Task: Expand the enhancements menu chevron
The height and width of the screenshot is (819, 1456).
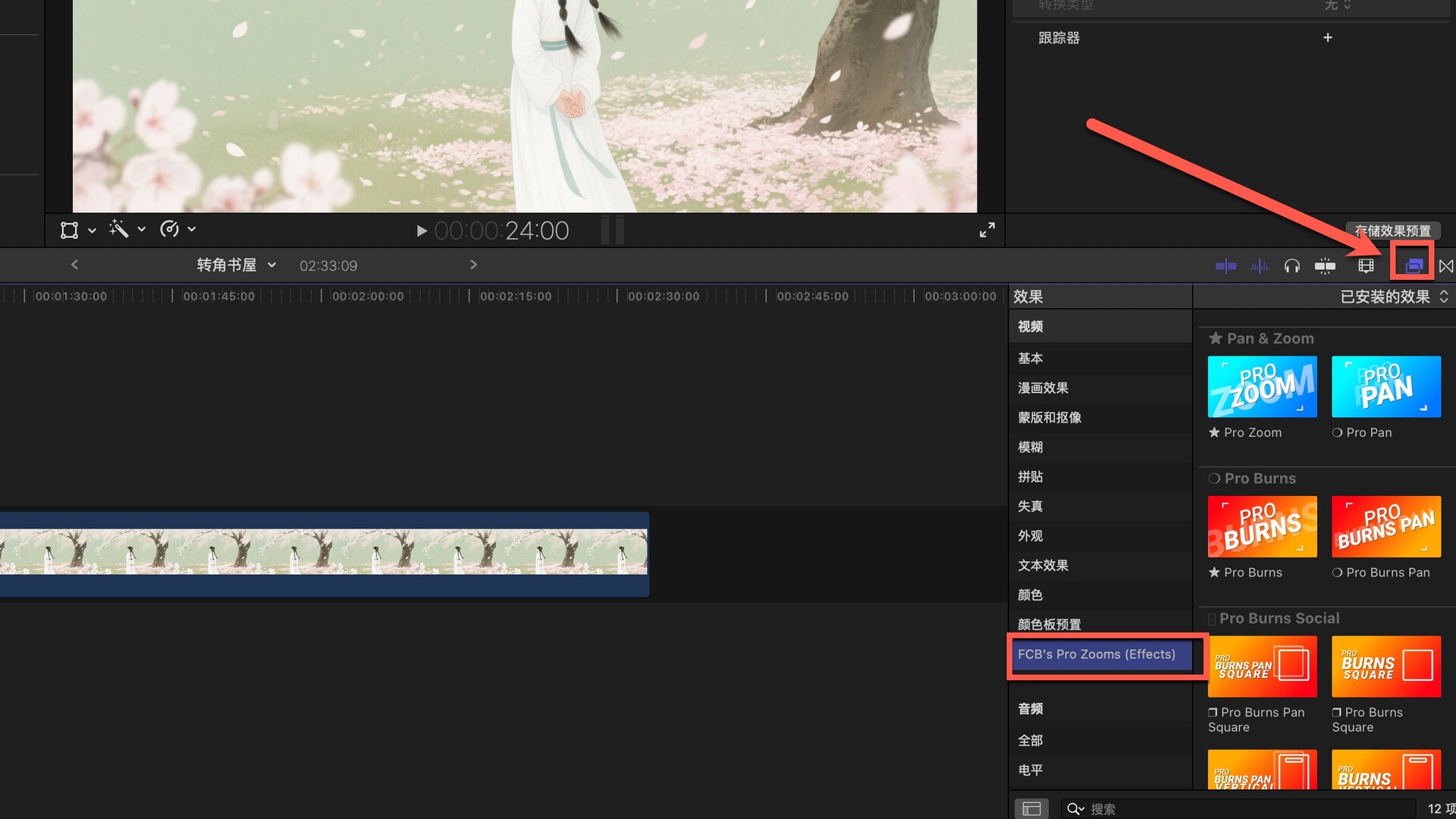Action: click(141, 229)
